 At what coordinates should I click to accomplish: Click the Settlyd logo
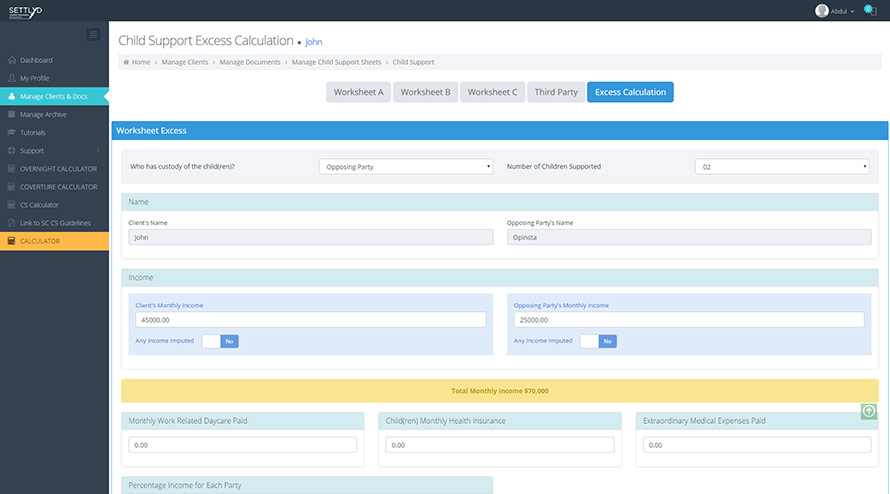coord(25,10)
